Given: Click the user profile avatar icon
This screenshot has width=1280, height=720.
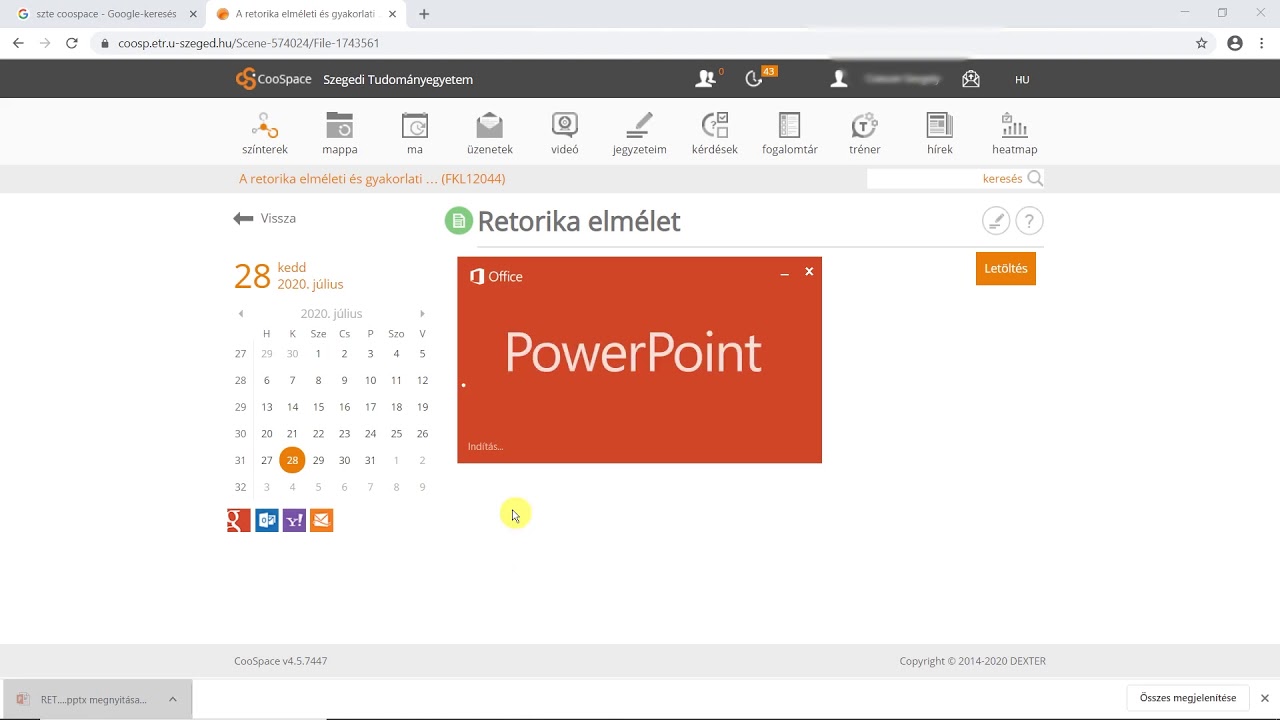Looking at the screenshot, I should 839,79.
